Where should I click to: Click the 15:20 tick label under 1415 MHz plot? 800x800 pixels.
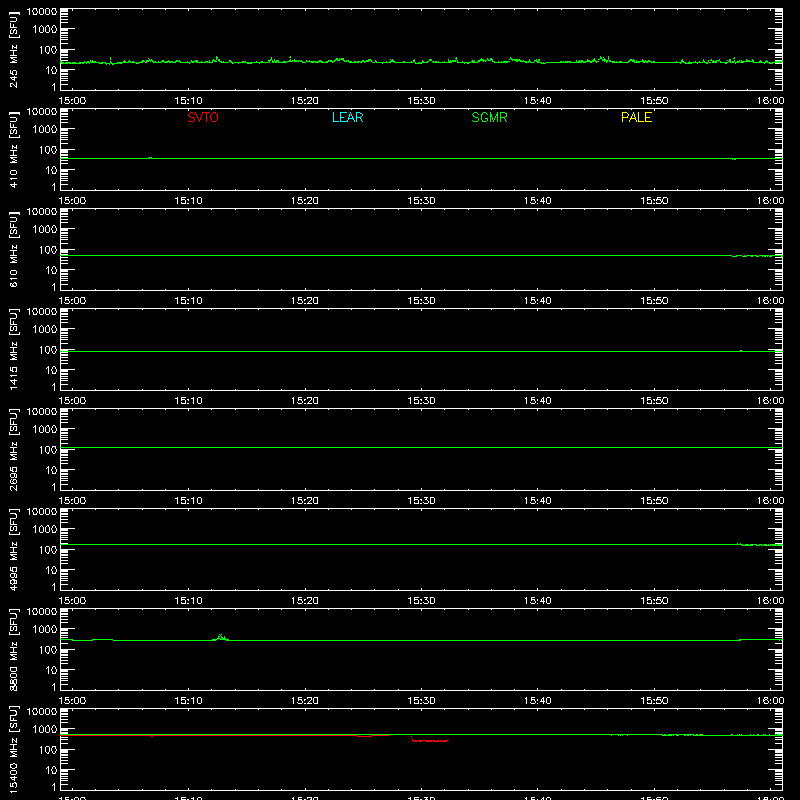(x=305, y=401)
